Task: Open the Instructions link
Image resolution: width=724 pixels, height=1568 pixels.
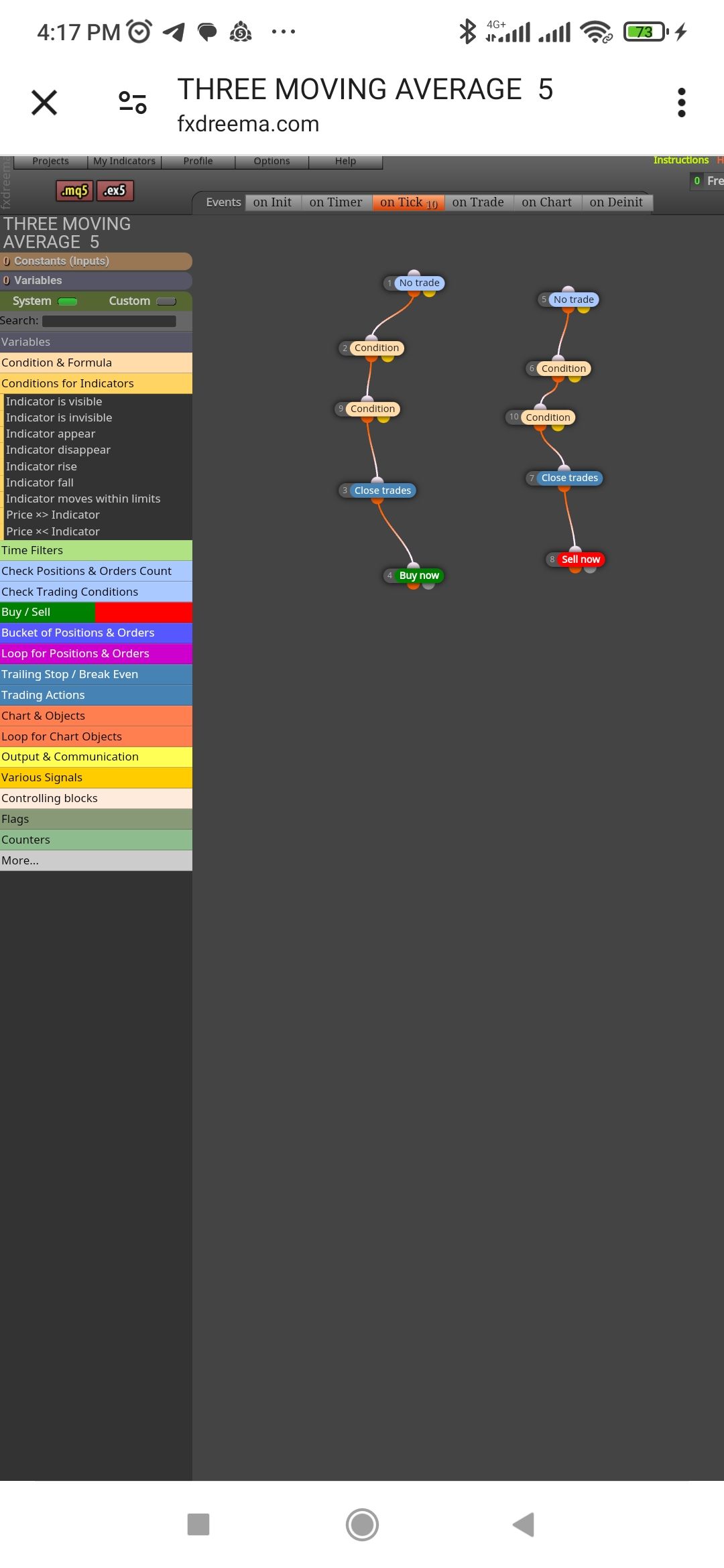Action: [681, 160]
